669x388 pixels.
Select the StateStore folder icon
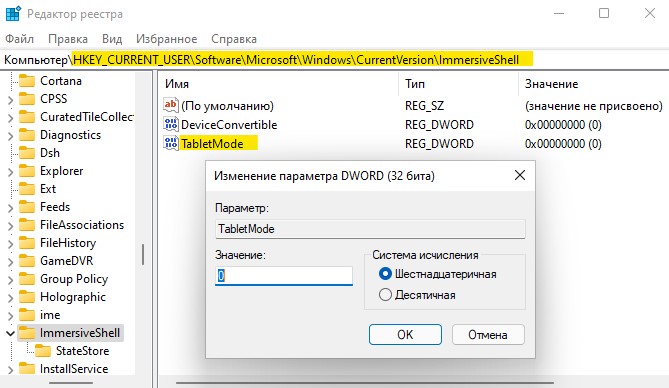pyautogui.click(x=43, y=351)
